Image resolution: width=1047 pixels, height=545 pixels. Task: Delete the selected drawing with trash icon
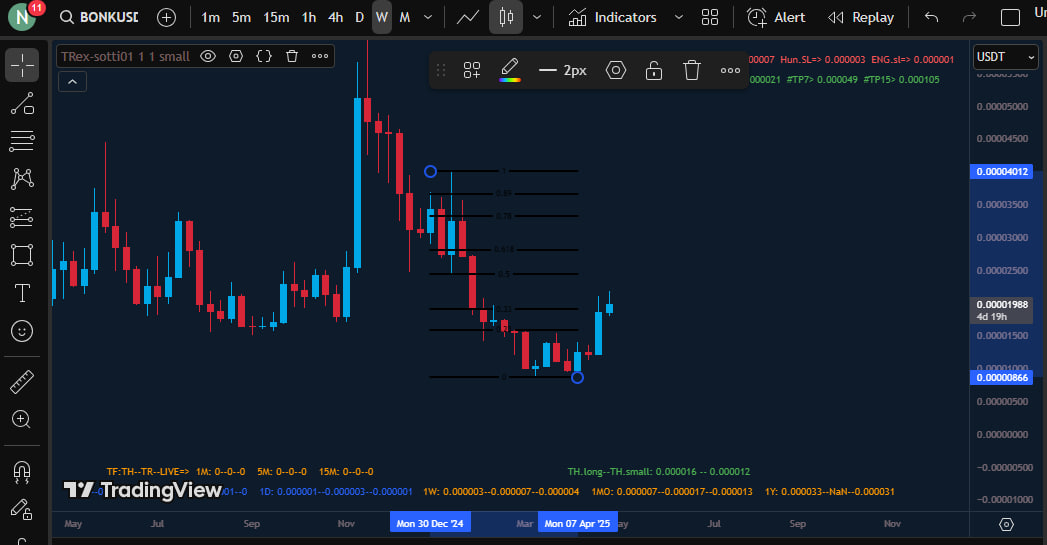[691, 70]
